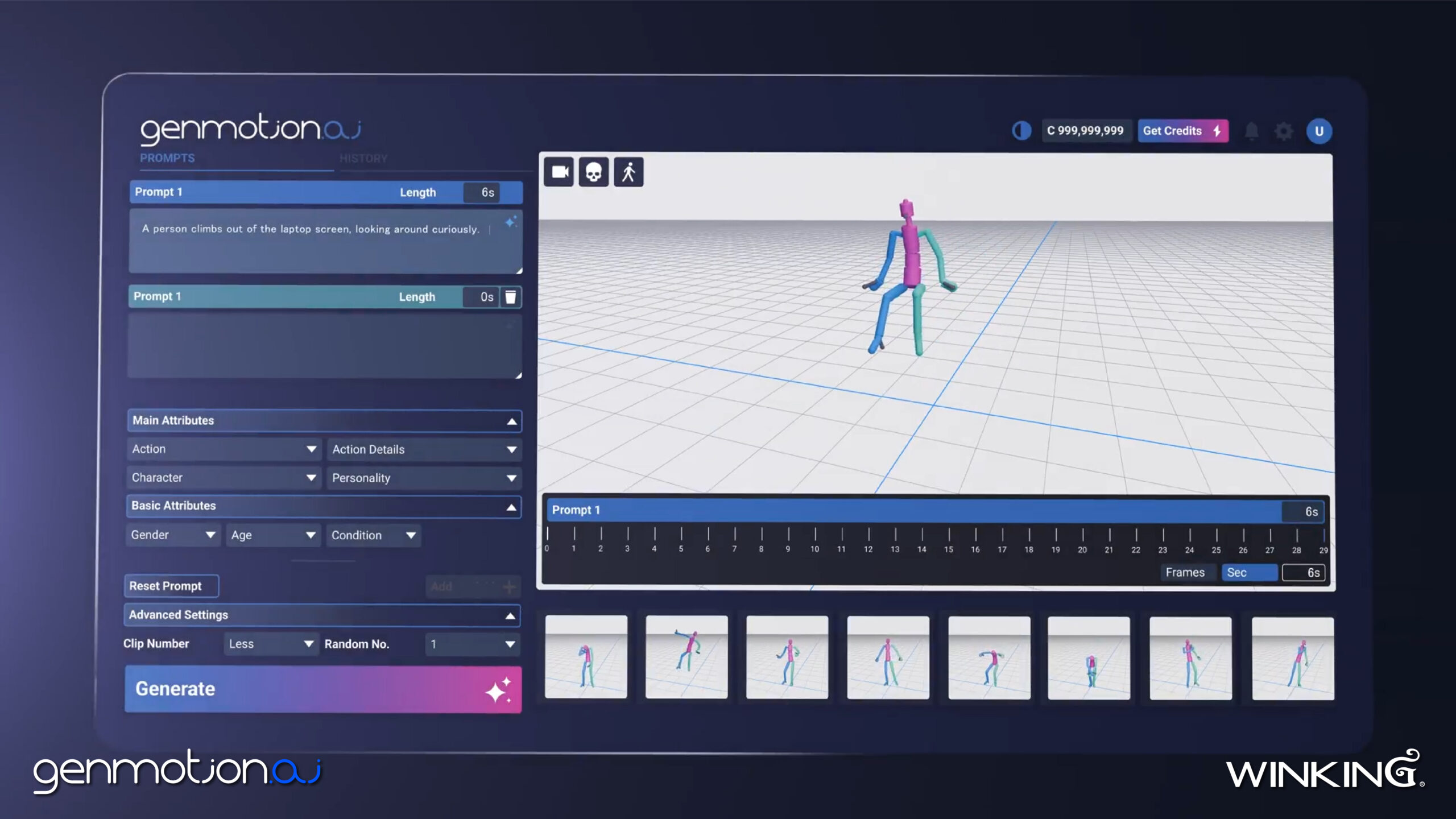
Task: Toggle dark/light theme switch
Action: [1021, 131]
